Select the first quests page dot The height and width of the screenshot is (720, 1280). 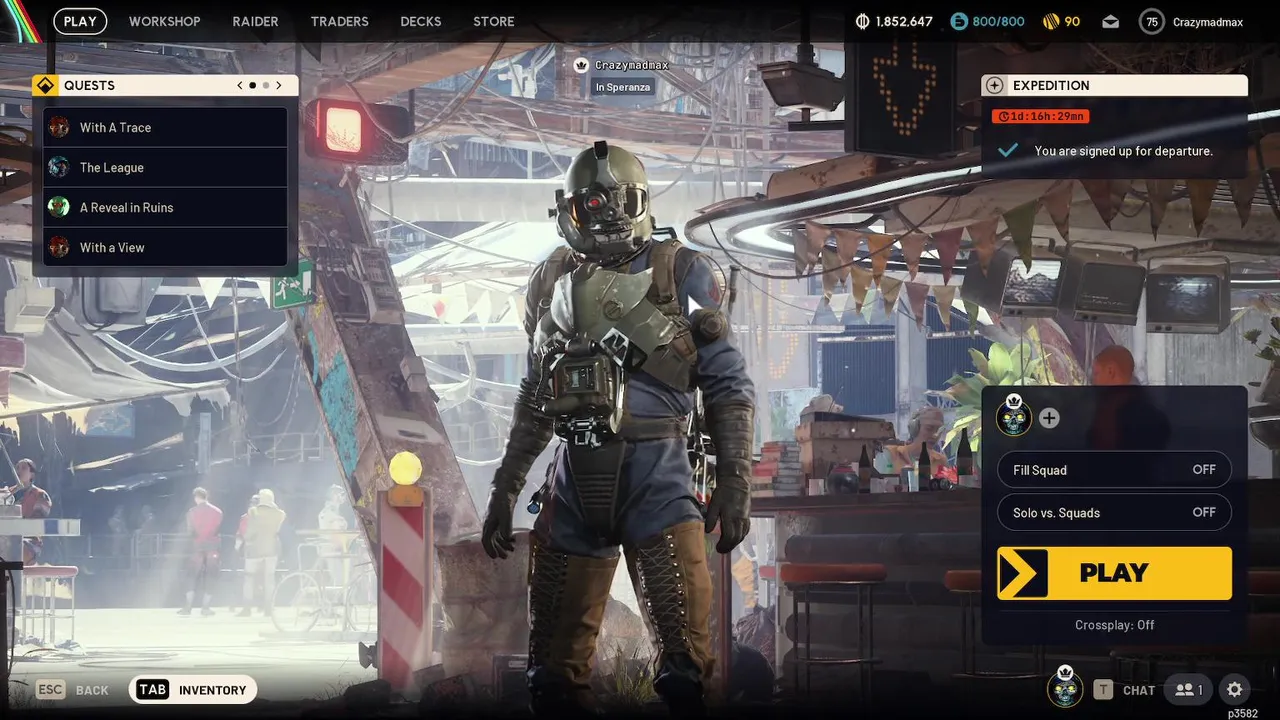tap(252, 85)
